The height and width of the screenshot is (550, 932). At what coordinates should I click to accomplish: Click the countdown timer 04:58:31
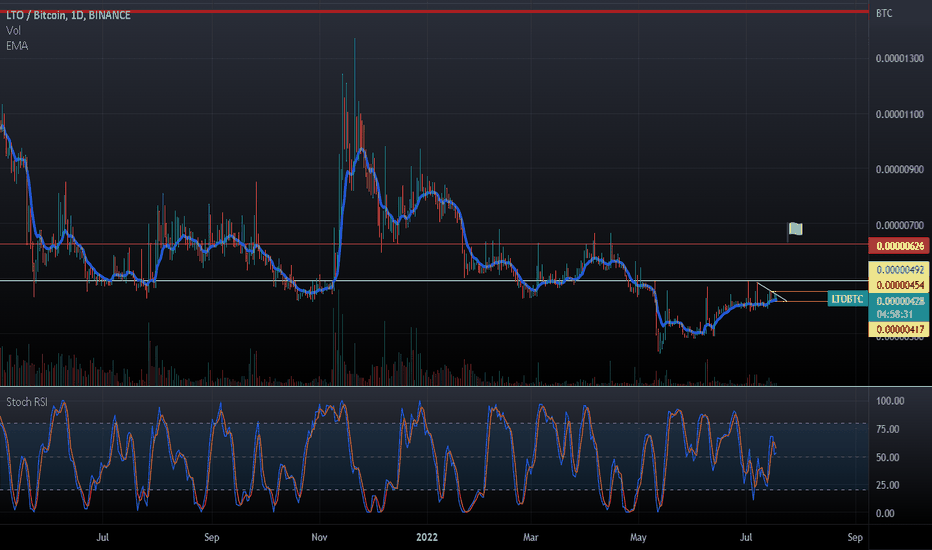click(895, 314)
